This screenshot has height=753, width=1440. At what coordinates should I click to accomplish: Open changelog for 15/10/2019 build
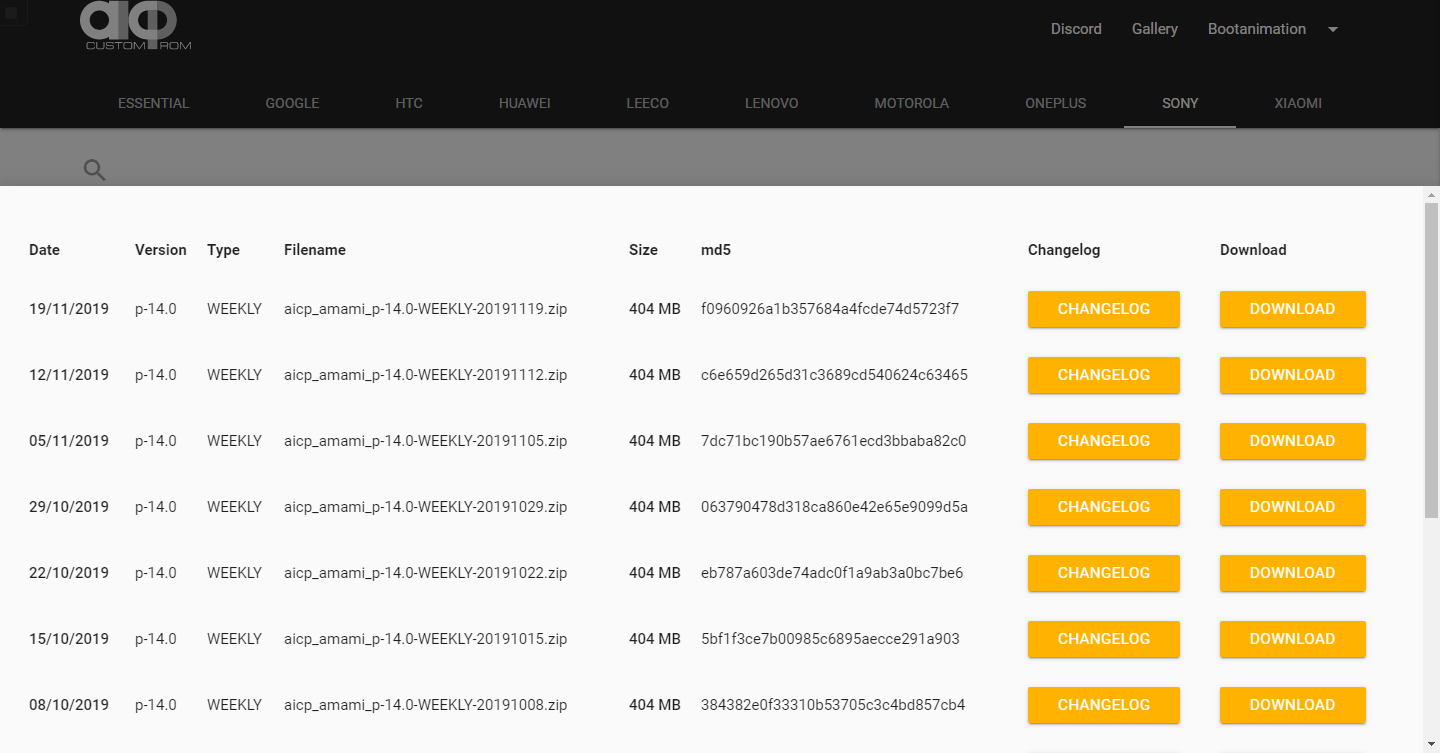coord(1104,639)
